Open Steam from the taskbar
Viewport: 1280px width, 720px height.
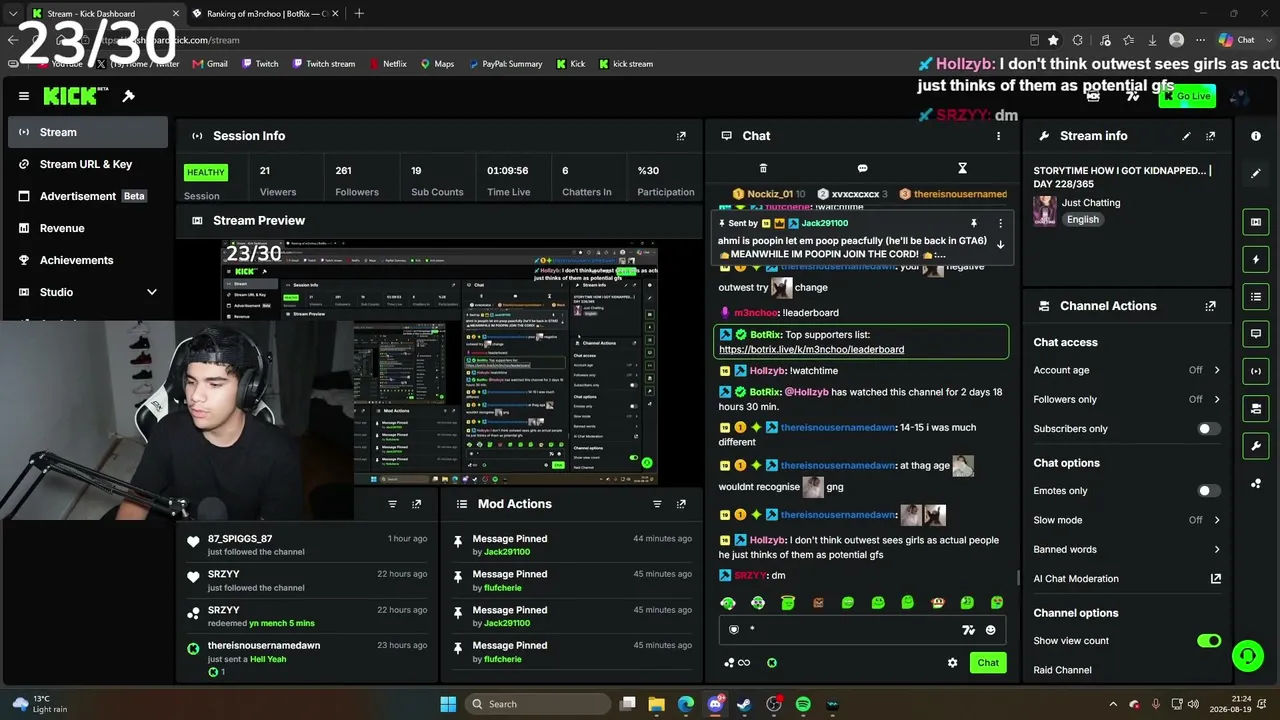click(744, 704)
